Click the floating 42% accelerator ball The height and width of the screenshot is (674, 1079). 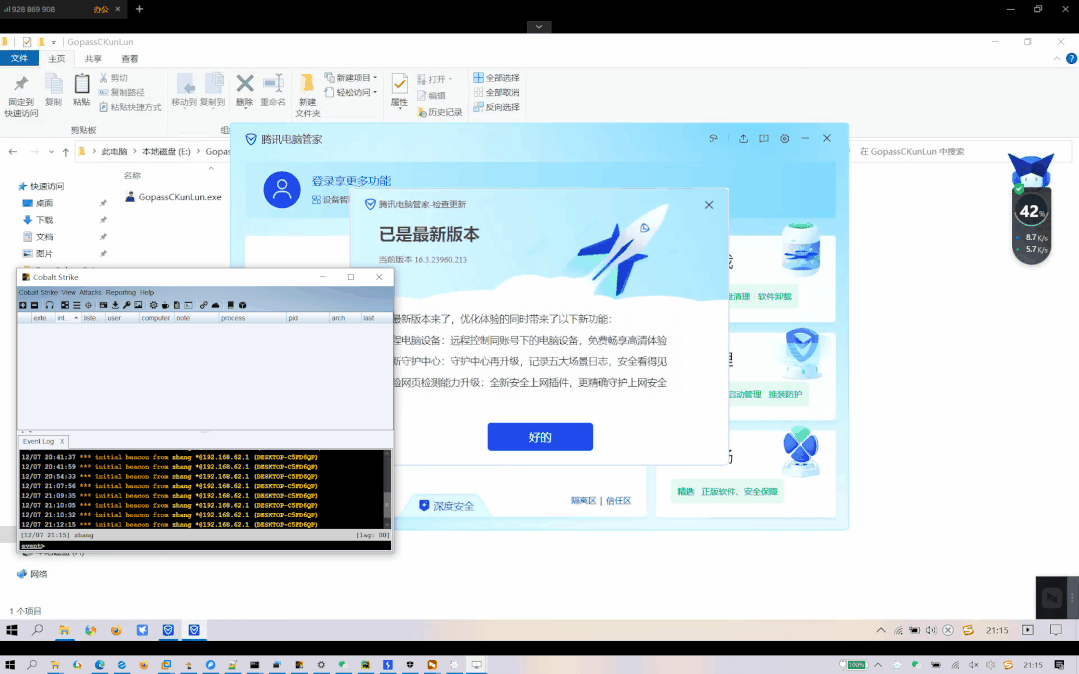click(1030, 211)
